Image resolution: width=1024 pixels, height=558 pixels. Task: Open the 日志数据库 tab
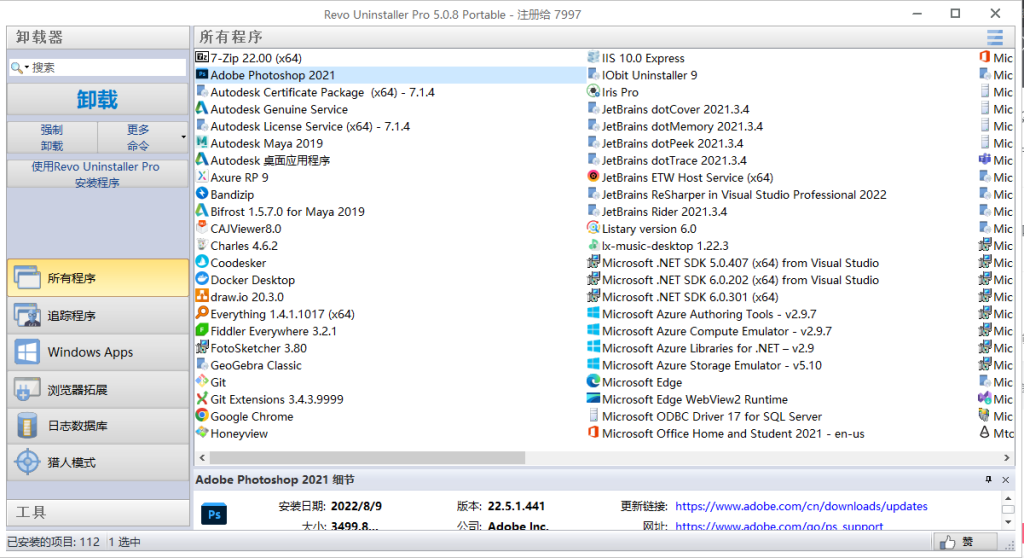pos(98,426)
